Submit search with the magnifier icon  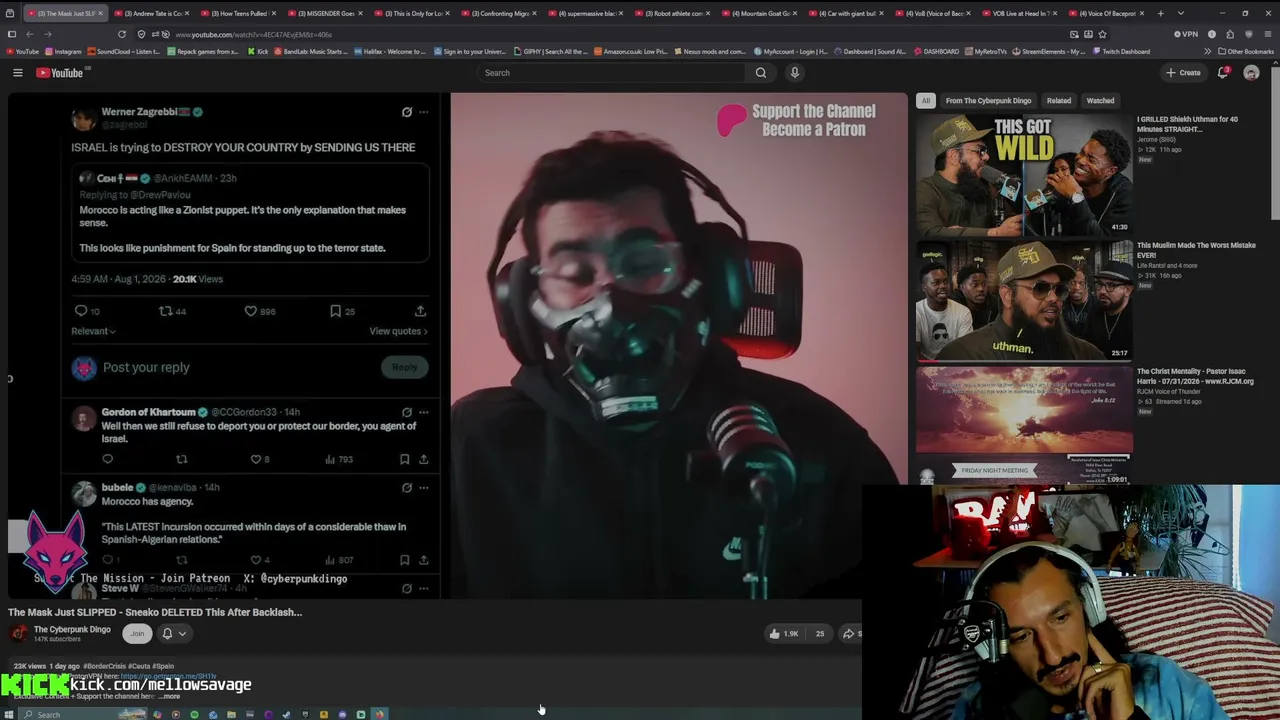761,73
